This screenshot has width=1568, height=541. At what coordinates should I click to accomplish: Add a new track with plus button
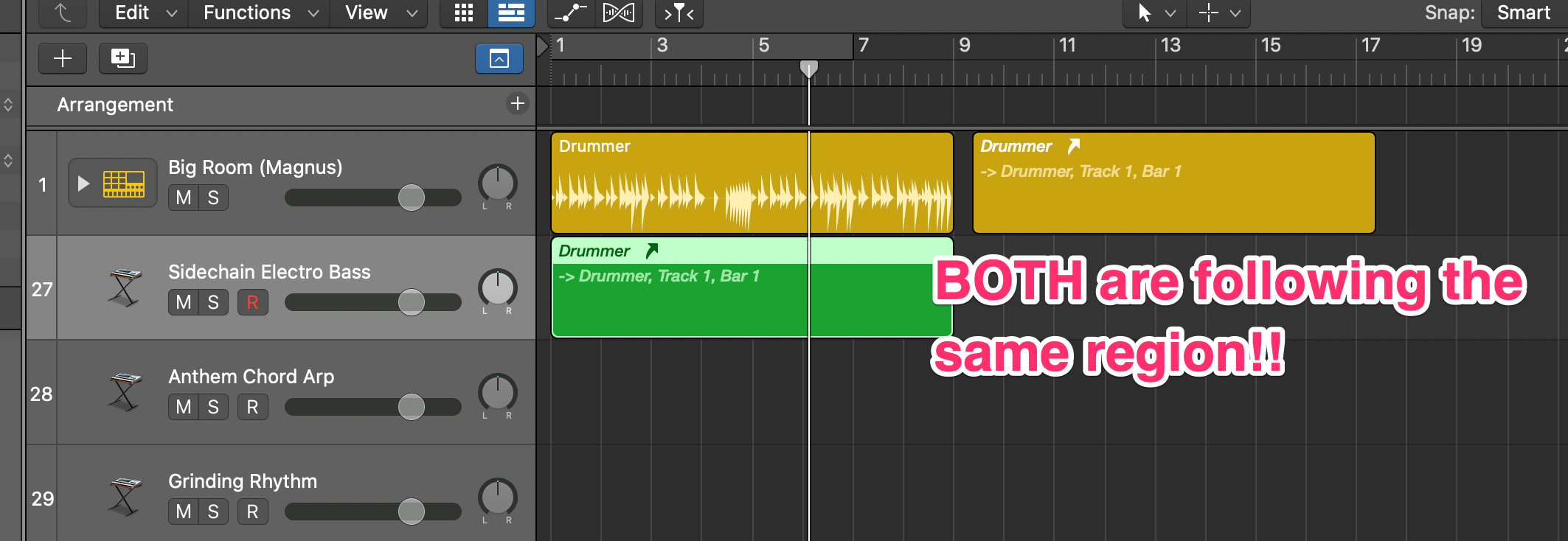[63, 58]
